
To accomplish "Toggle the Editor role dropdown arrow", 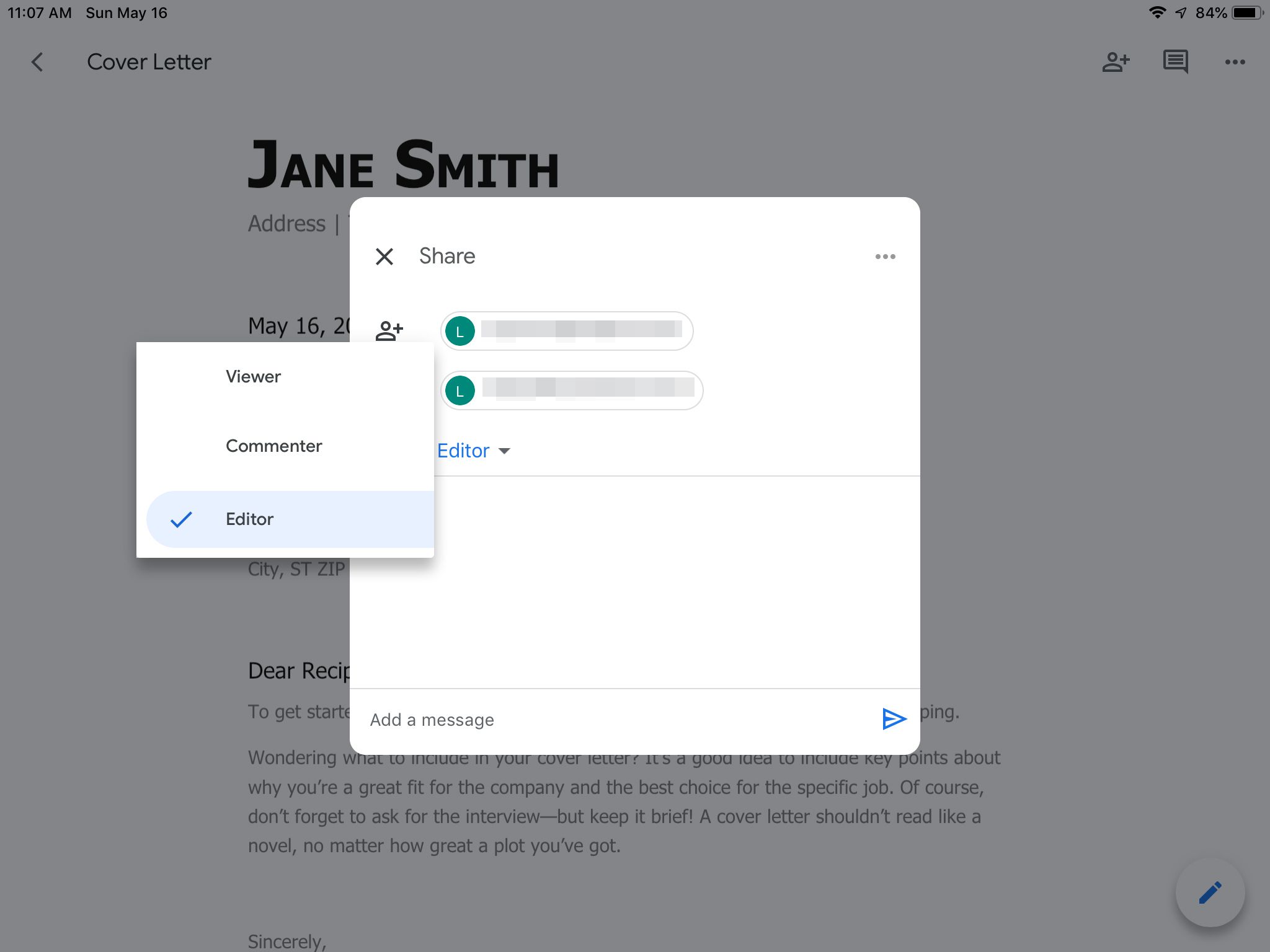I will pyautogui.click(x=504, y=451).
